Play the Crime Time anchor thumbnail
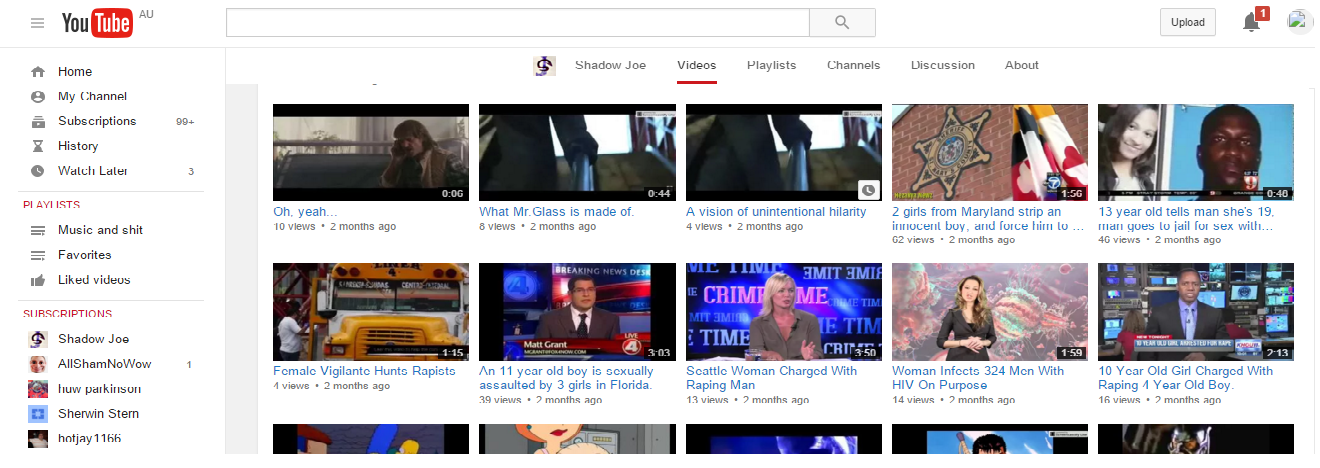1320x468 pixels. click(784, 312)
